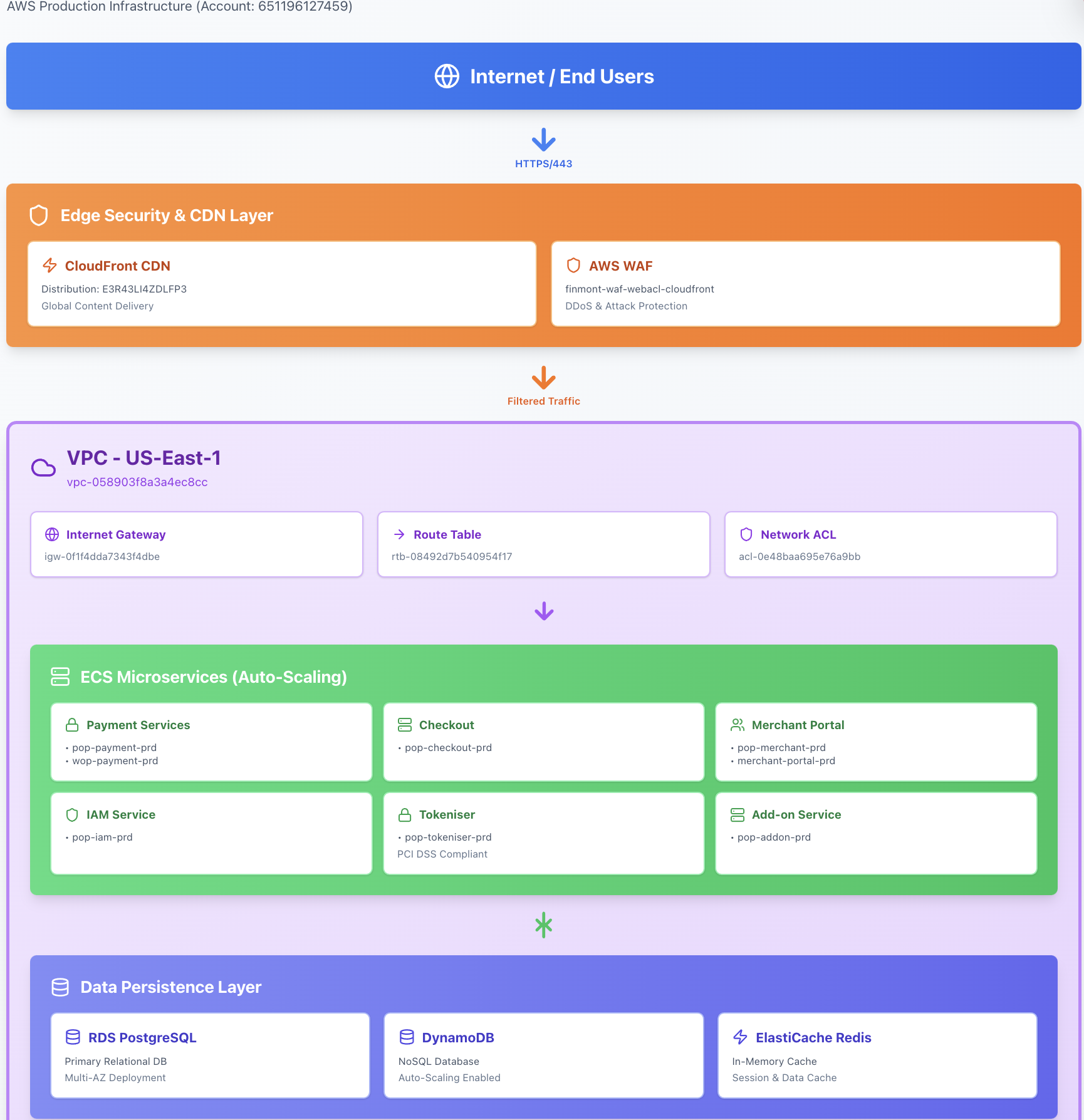Click the cloud icon beside VPC - US-East-1
The height and width of the screenshot is (1120, 1084).
pos(44,467)
